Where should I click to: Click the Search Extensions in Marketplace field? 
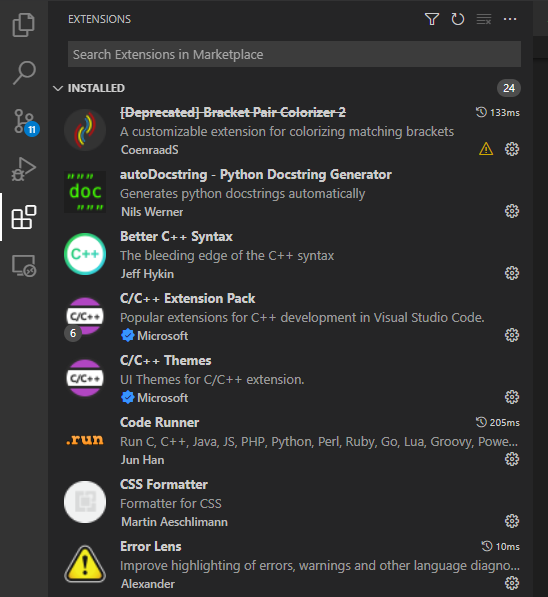[294, 54]
